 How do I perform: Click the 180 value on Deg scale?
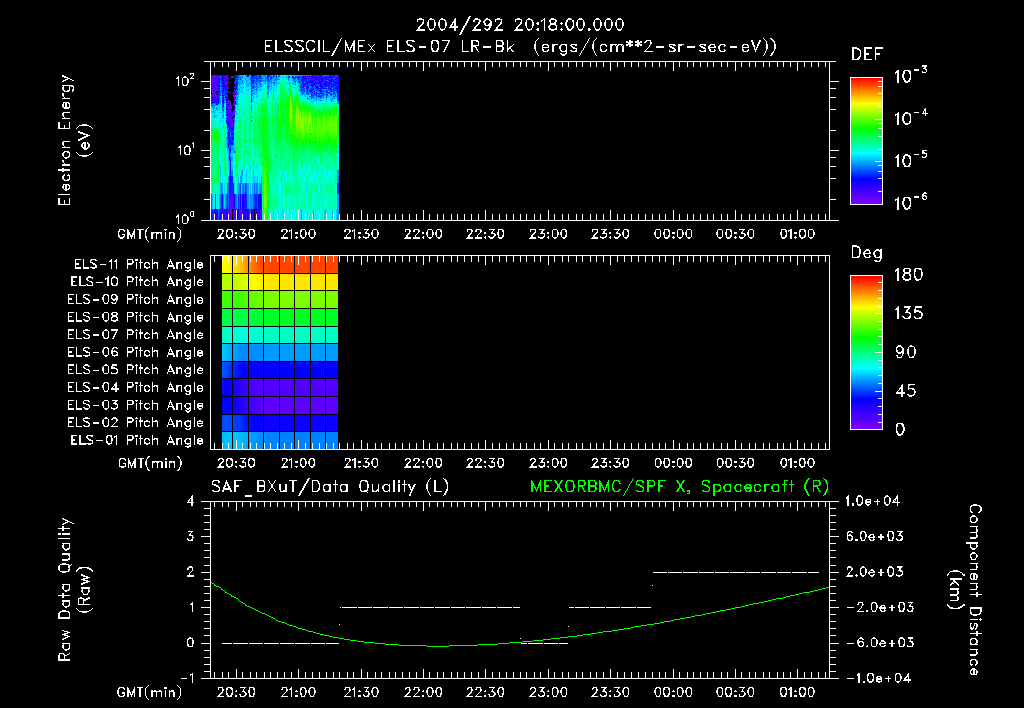[908, 274]
